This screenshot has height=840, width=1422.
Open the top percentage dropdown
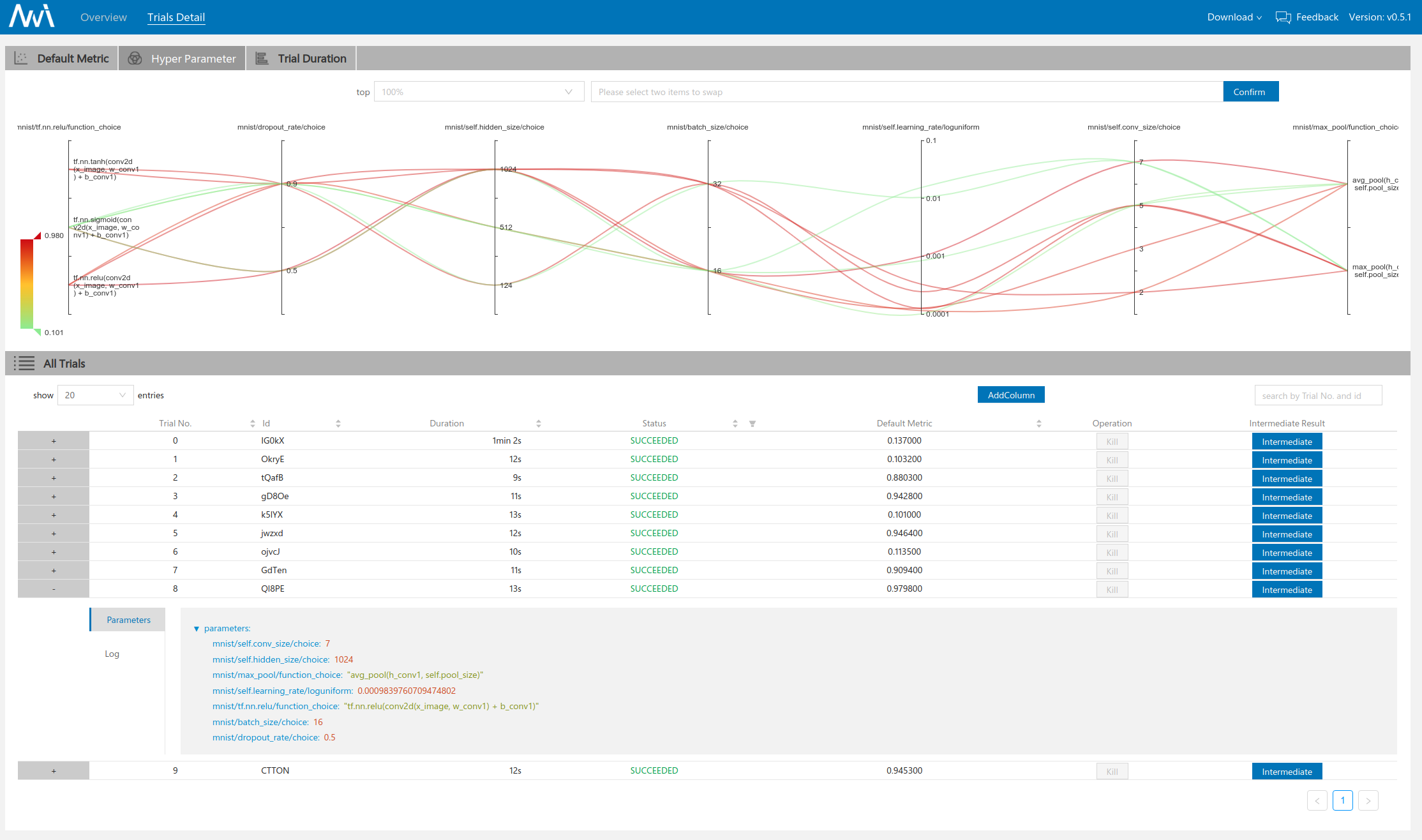pyautogui.click(x=479, y=92)
